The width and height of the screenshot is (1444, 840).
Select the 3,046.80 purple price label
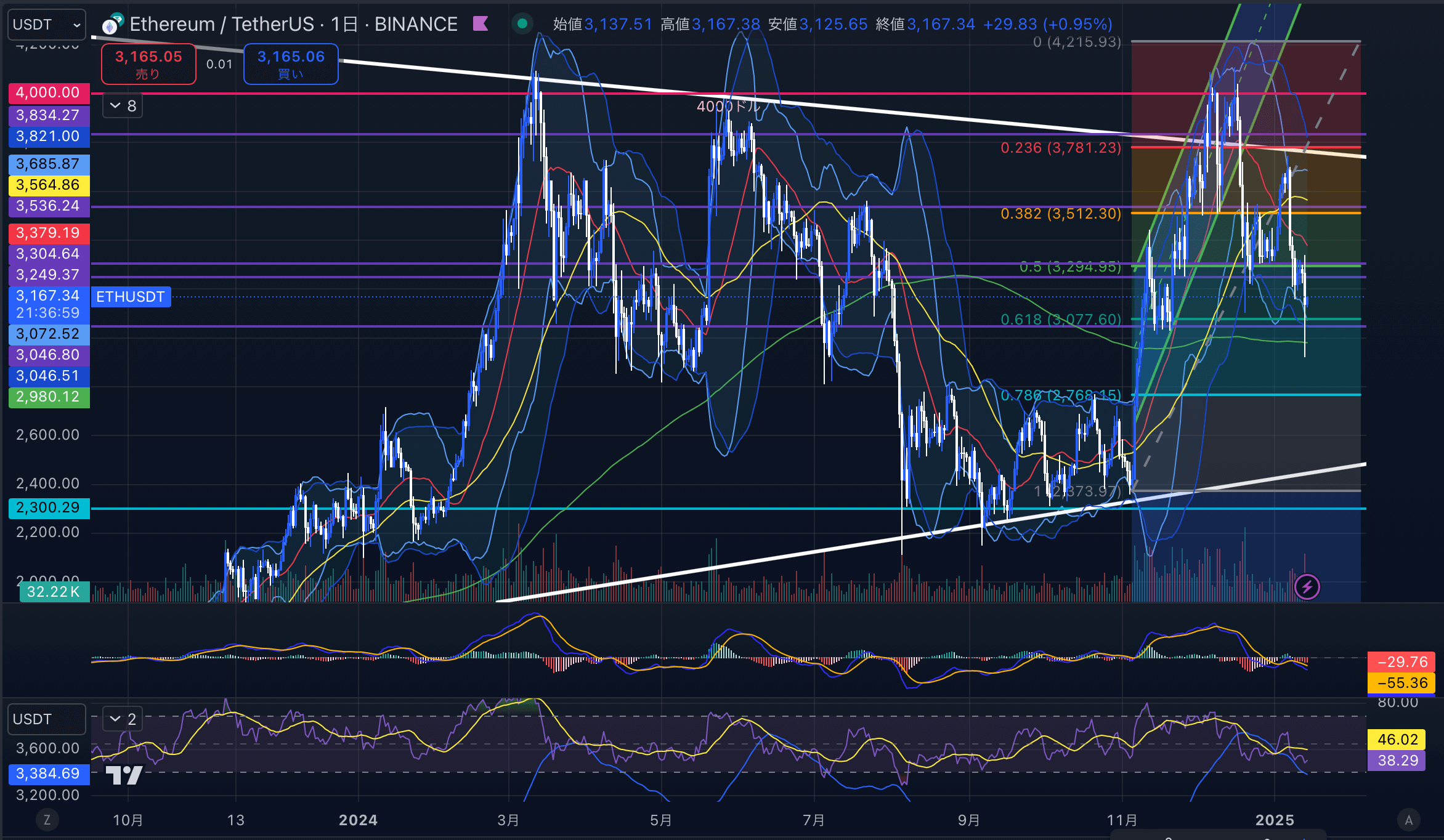click(49, 355)
